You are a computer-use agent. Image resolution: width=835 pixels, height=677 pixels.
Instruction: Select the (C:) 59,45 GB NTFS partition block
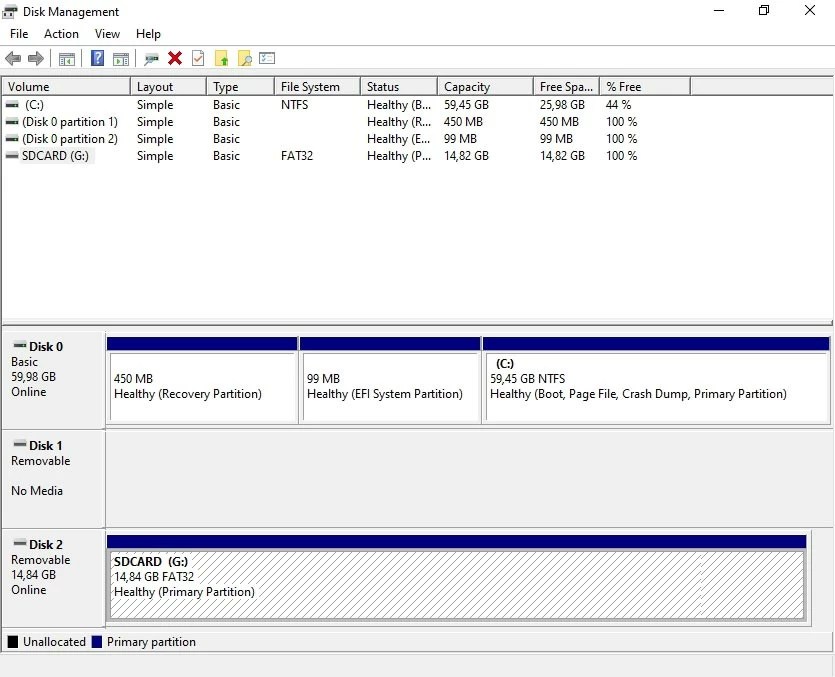pos(656,380)
